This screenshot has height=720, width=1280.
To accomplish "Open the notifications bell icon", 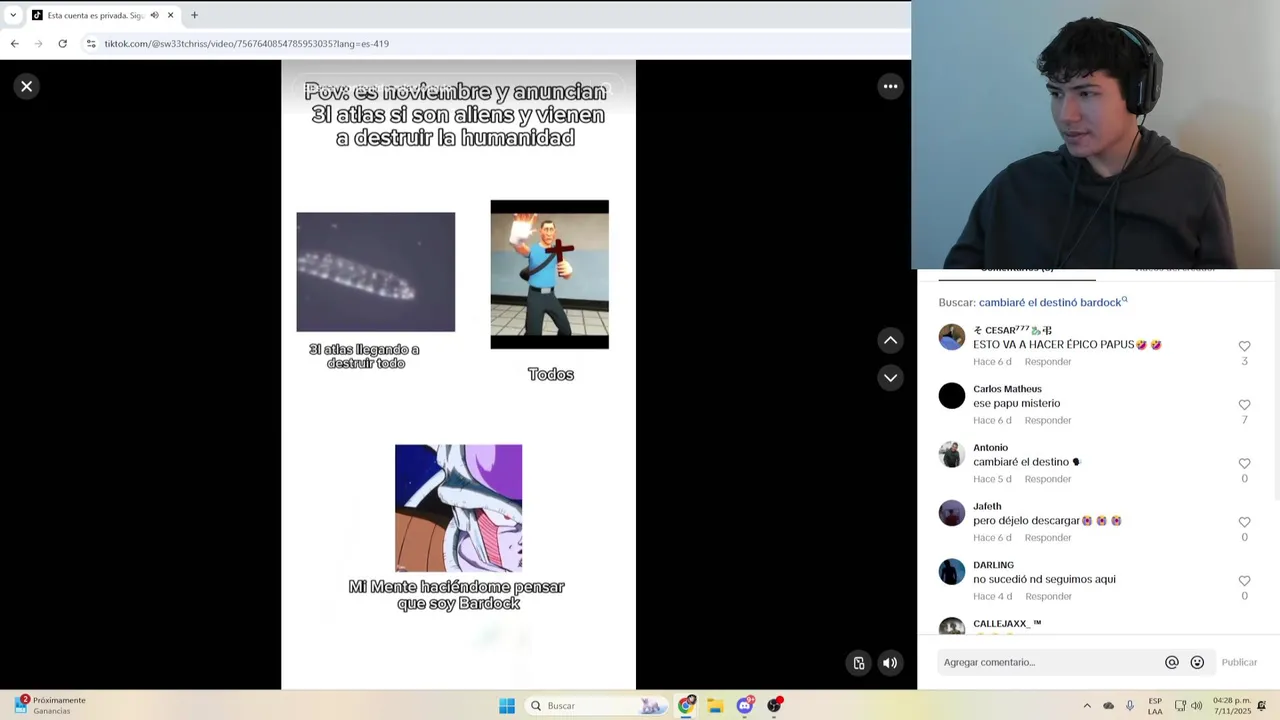I will click(1262, 706).
